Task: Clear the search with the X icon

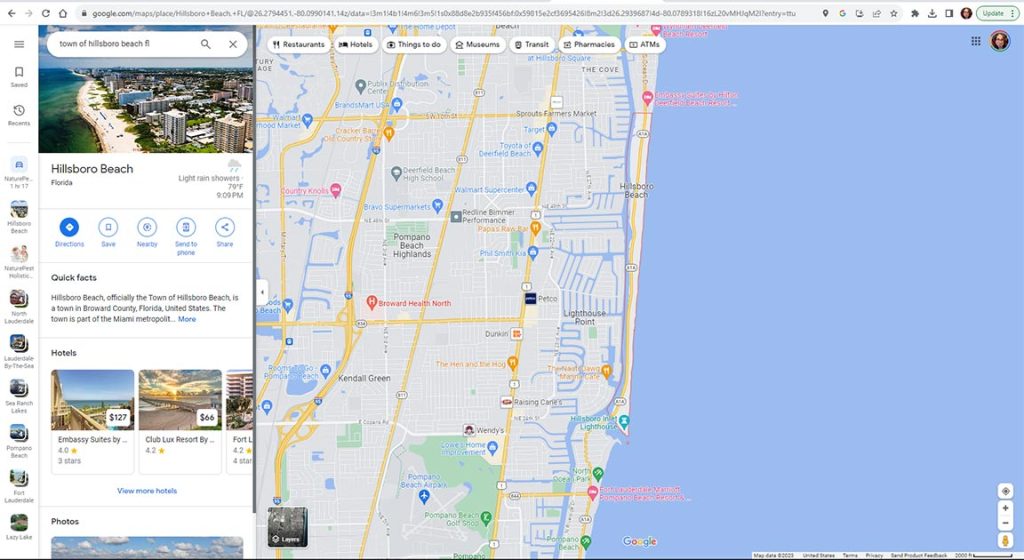Action: [233, 44]
